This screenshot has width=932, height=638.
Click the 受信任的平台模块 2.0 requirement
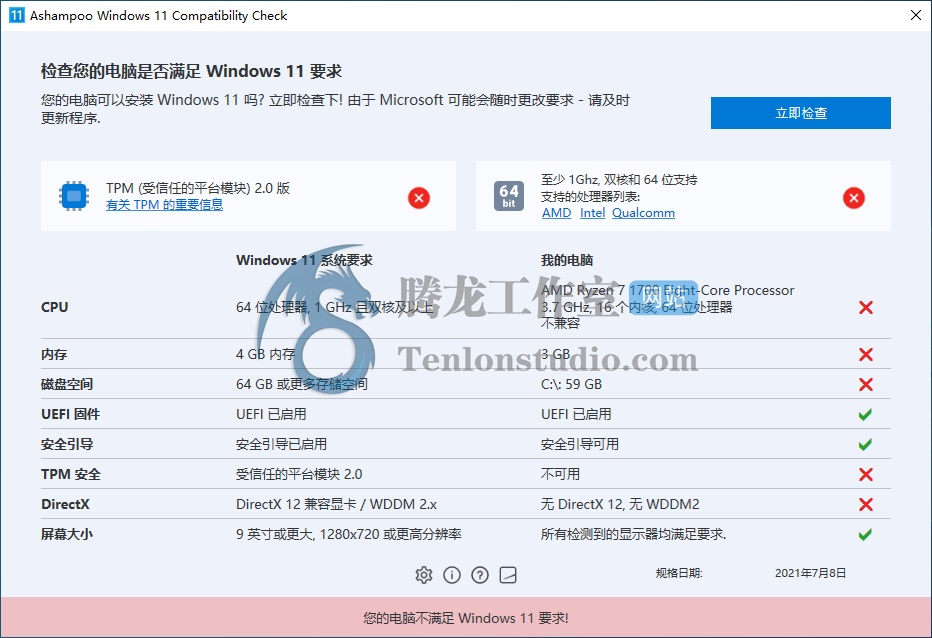point(299,474)
